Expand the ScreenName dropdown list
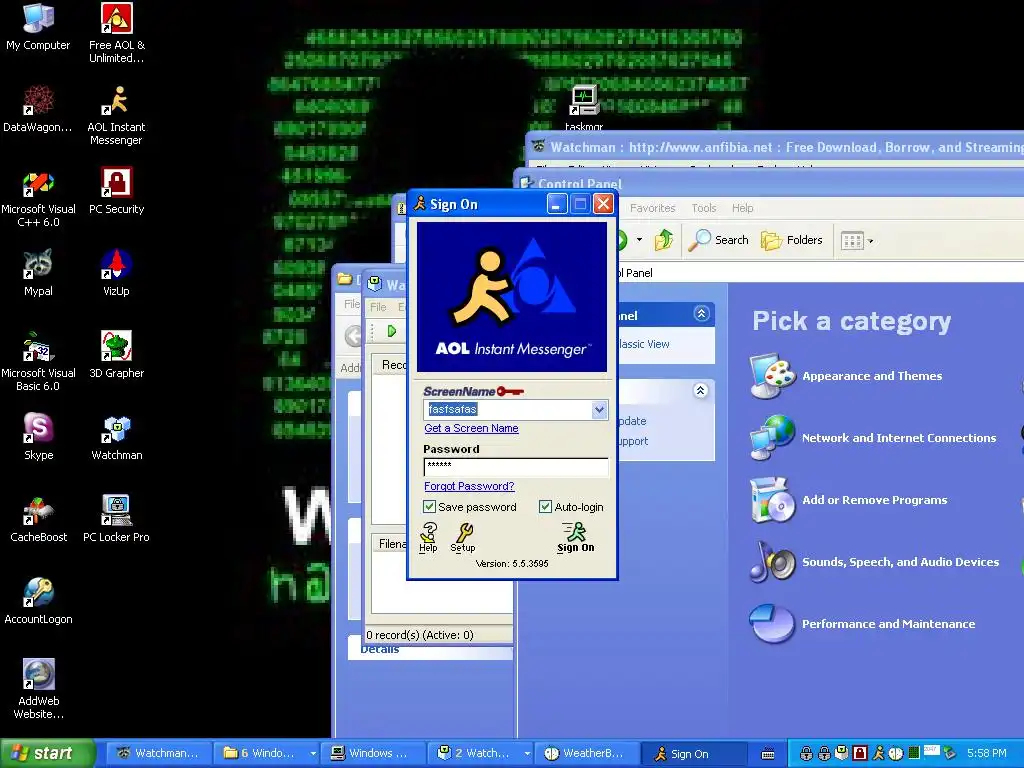Image resolution: width=1024 pixels, height=768 pixels. point(599,409)
